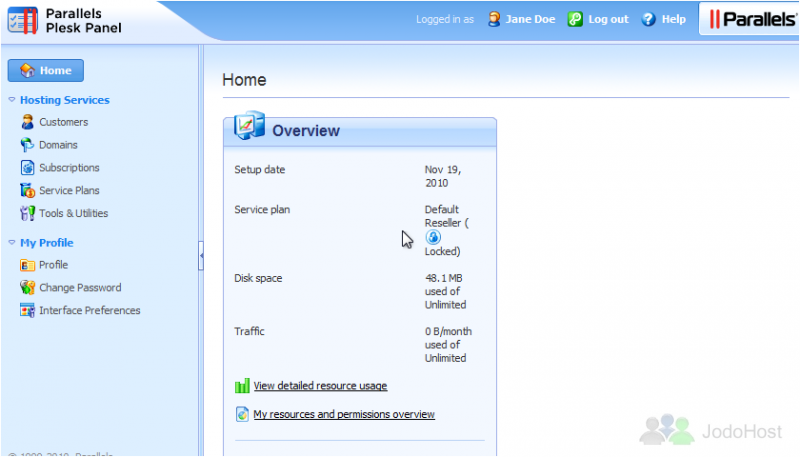Click the Interface Preferences icon
The image size is (800, 457).
pos(28,310)
